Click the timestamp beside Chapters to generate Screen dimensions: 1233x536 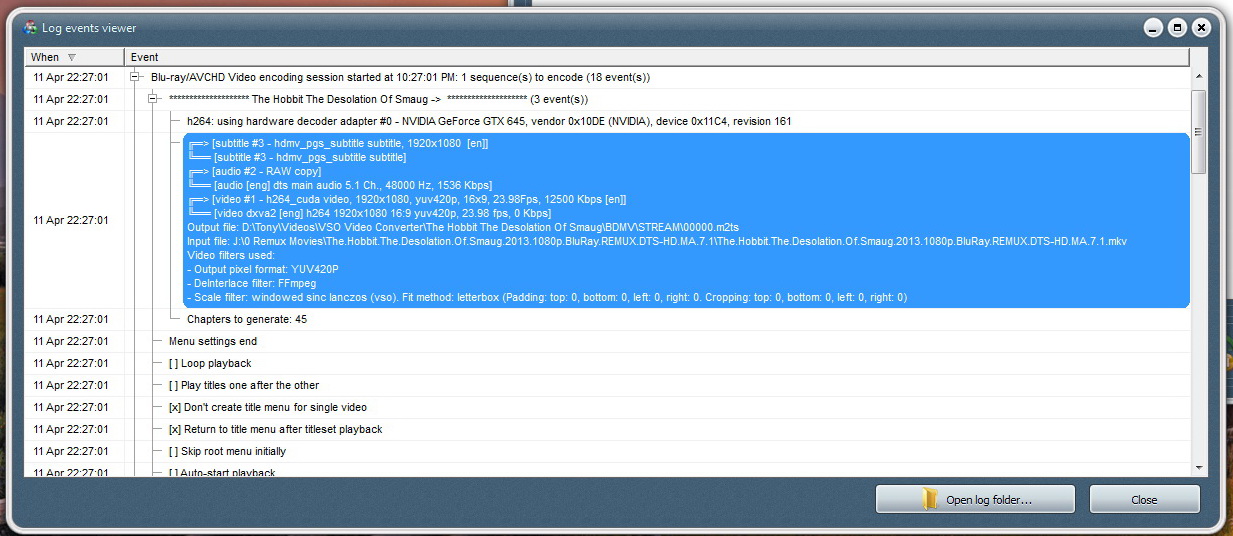71,319
